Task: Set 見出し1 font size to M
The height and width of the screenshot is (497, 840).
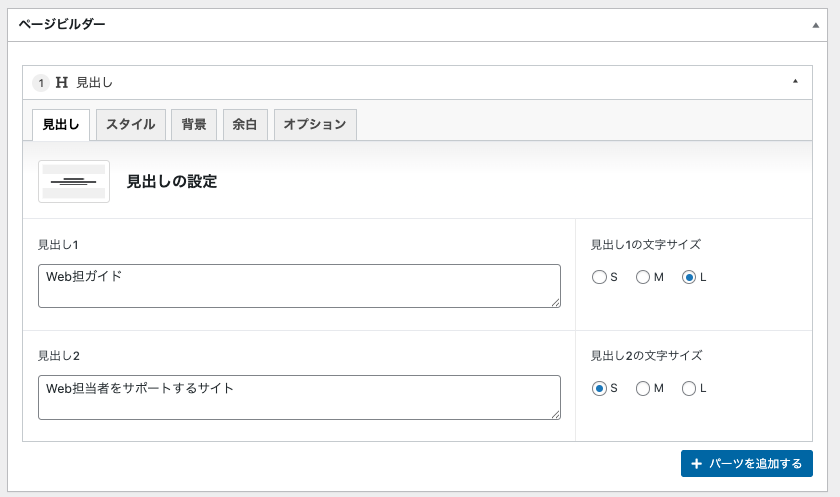Action: 643,277
